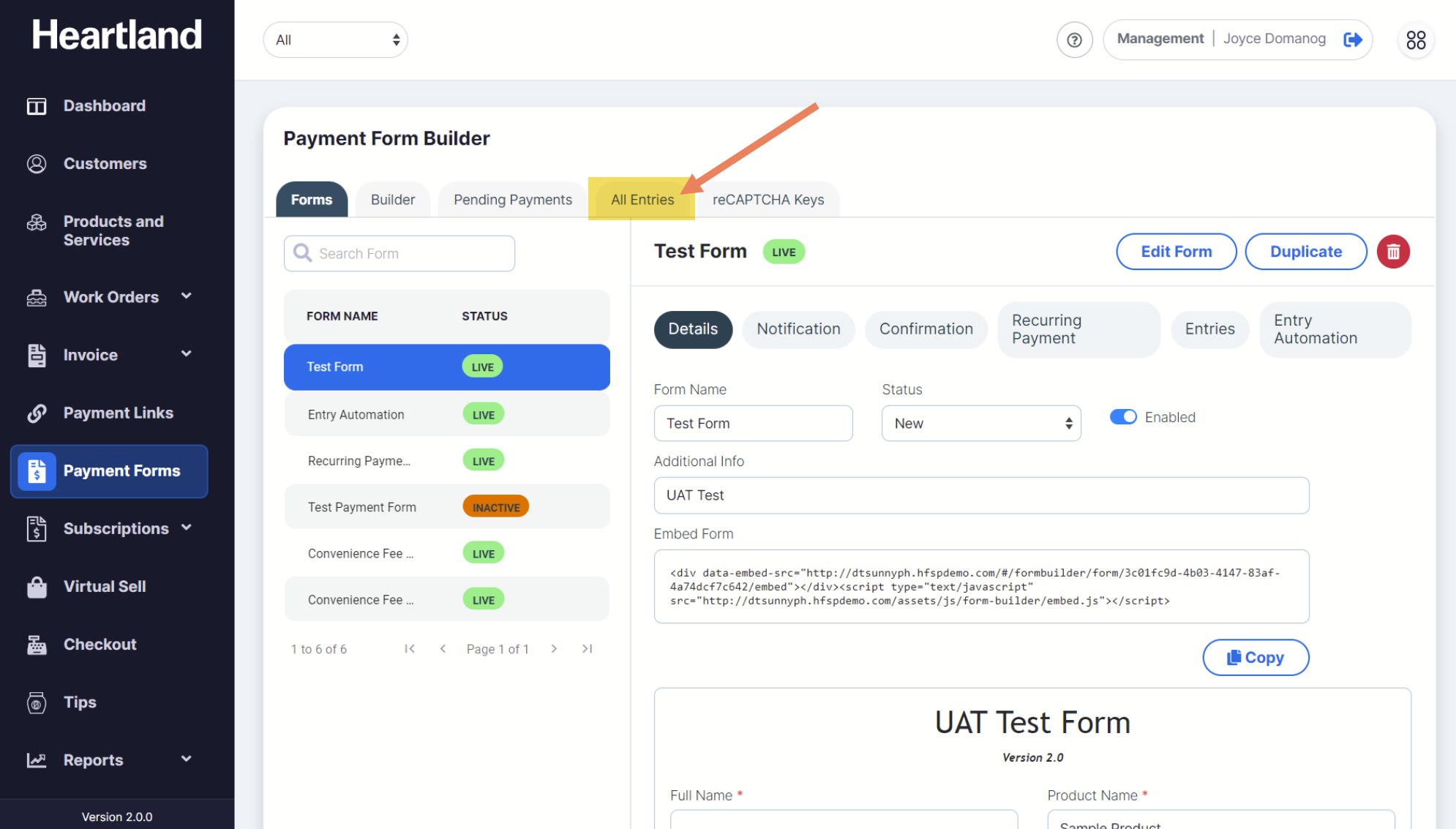Click the Work Orders sidebar icon

click(x=37, y=298)
